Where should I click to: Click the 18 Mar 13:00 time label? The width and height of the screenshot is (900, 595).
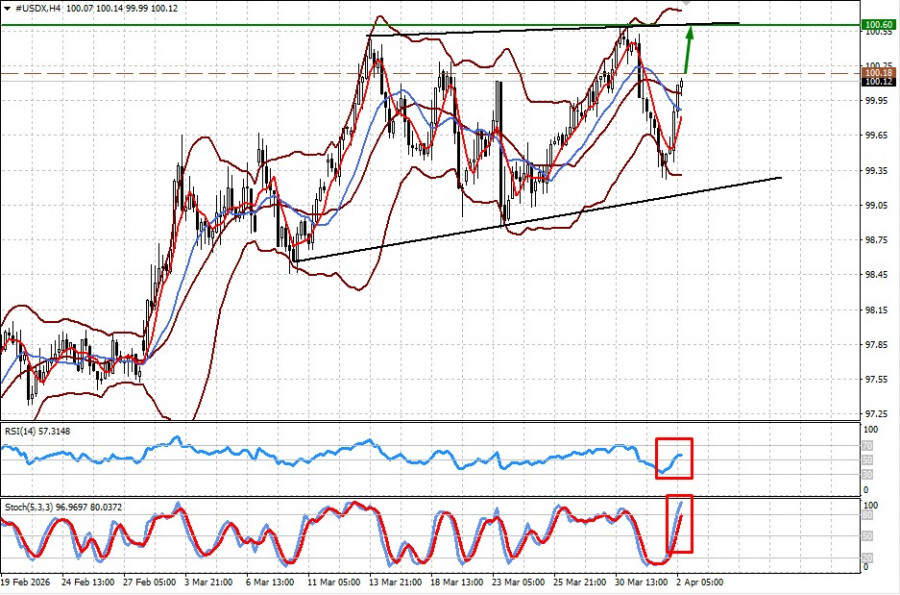pos(456,582)
